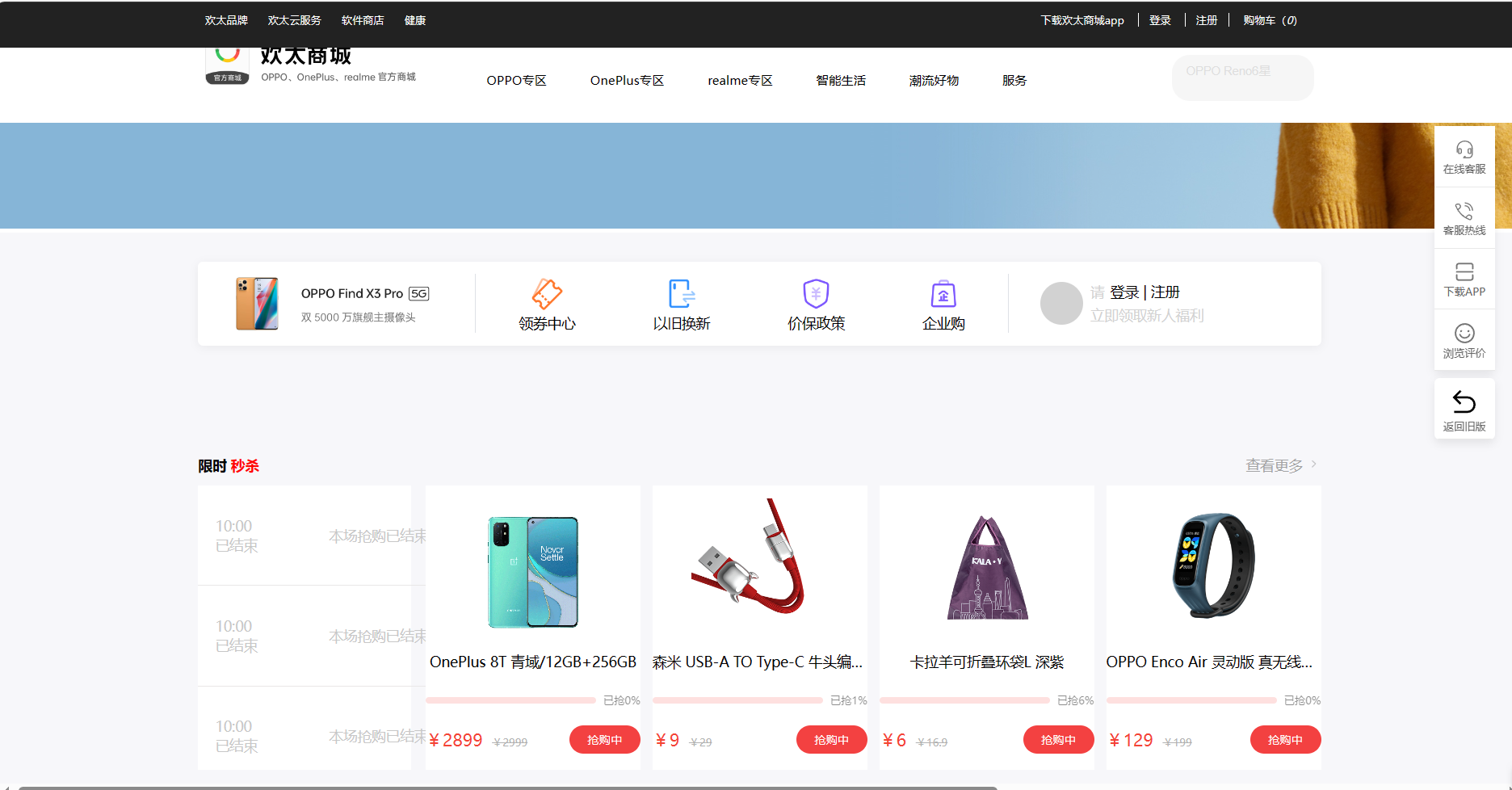The height and width of the screenshot is (790, 1512).
Task: Open the purple foldable bag image
Action: point(987,568)
